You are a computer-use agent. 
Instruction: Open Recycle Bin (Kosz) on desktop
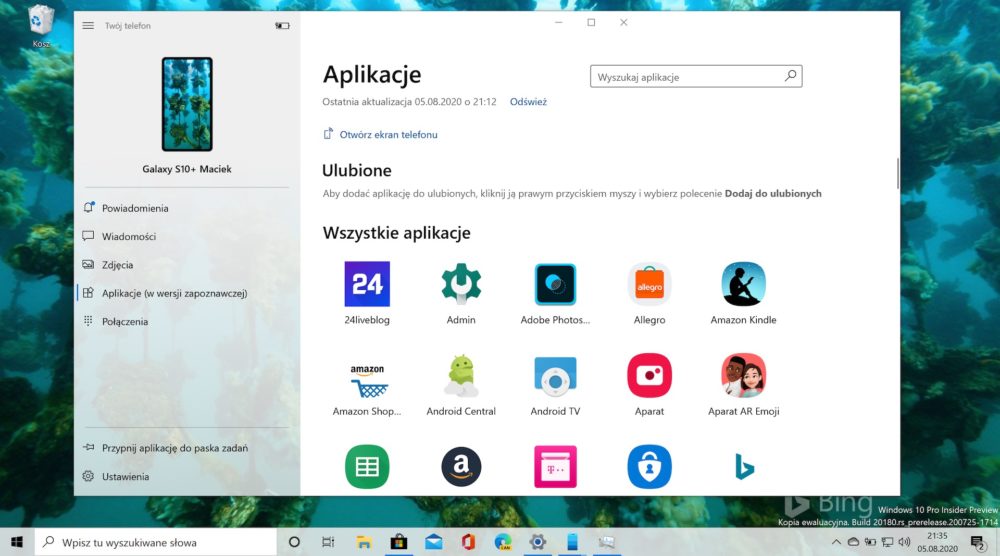(x=40, y=26)
